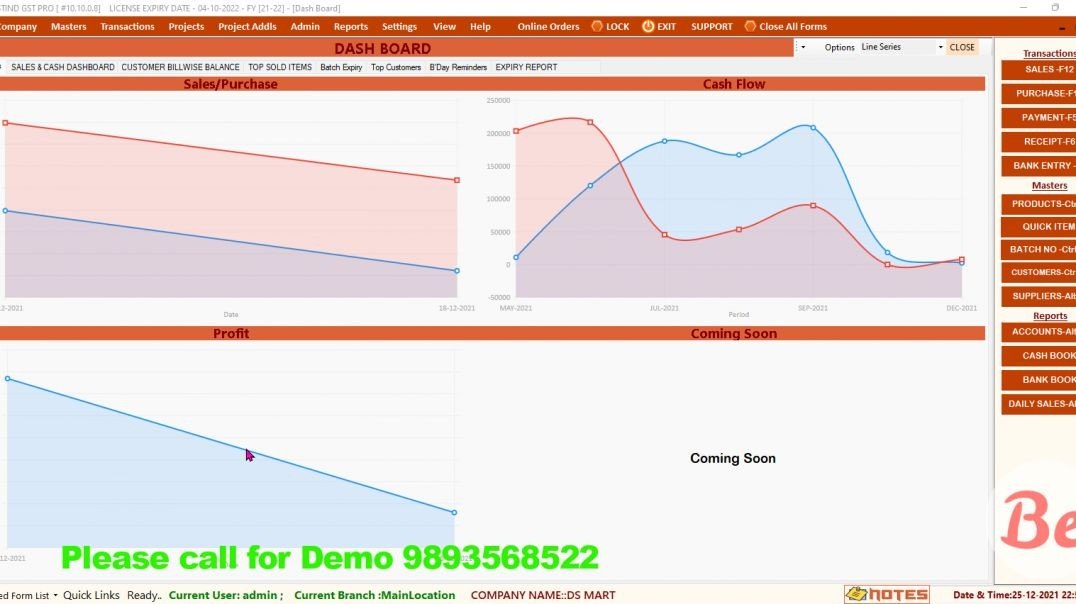
Task: Open the Settings menu
Action: 399,26
